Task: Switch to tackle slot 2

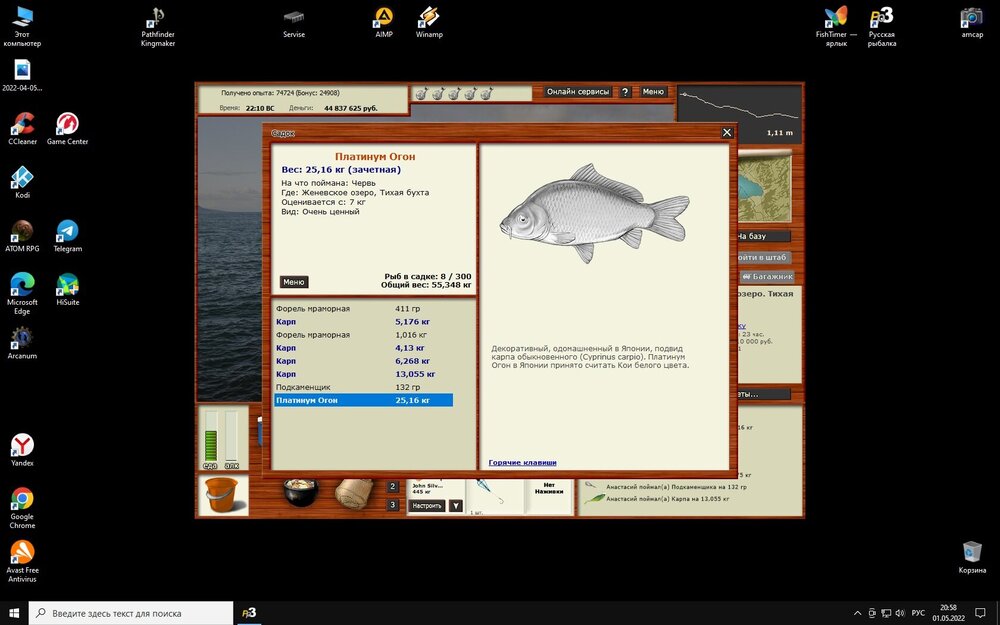Action: click(x=393, y=487)
